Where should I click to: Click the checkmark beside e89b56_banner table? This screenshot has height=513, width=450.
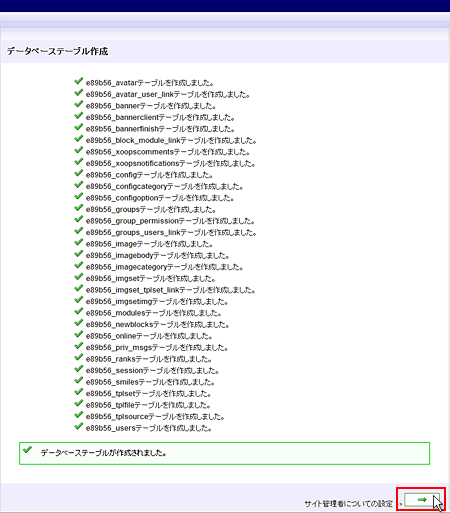(x=79, y=104)
